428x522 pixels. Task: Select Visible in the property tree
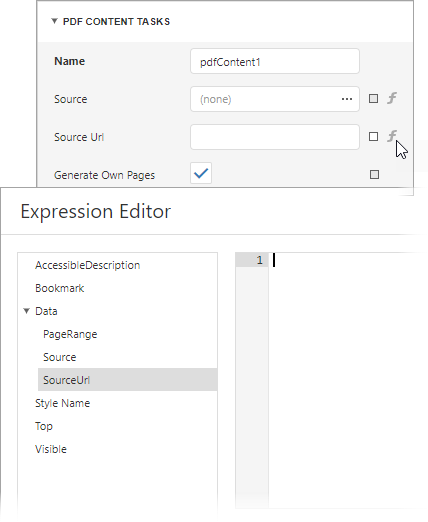click(51, 449)
